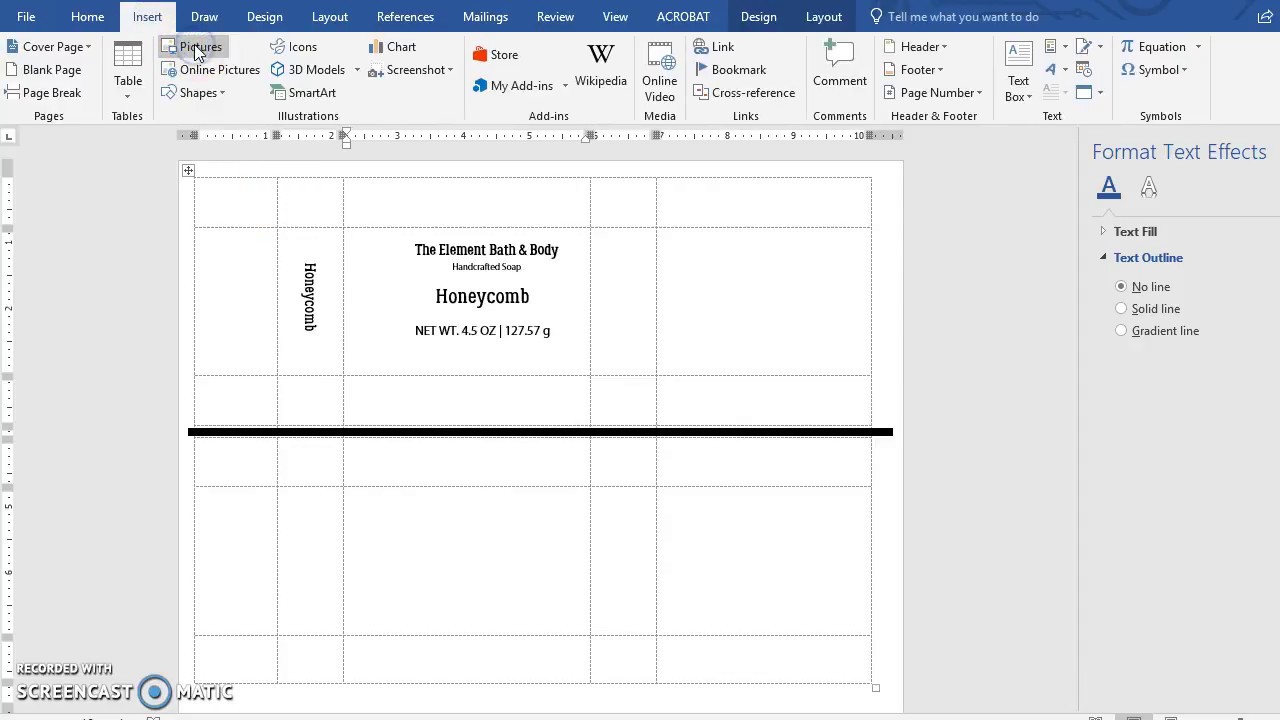Screen dimensions: 1280x720
Task: Open the Symbol gallery
Action: point(1154,70)
